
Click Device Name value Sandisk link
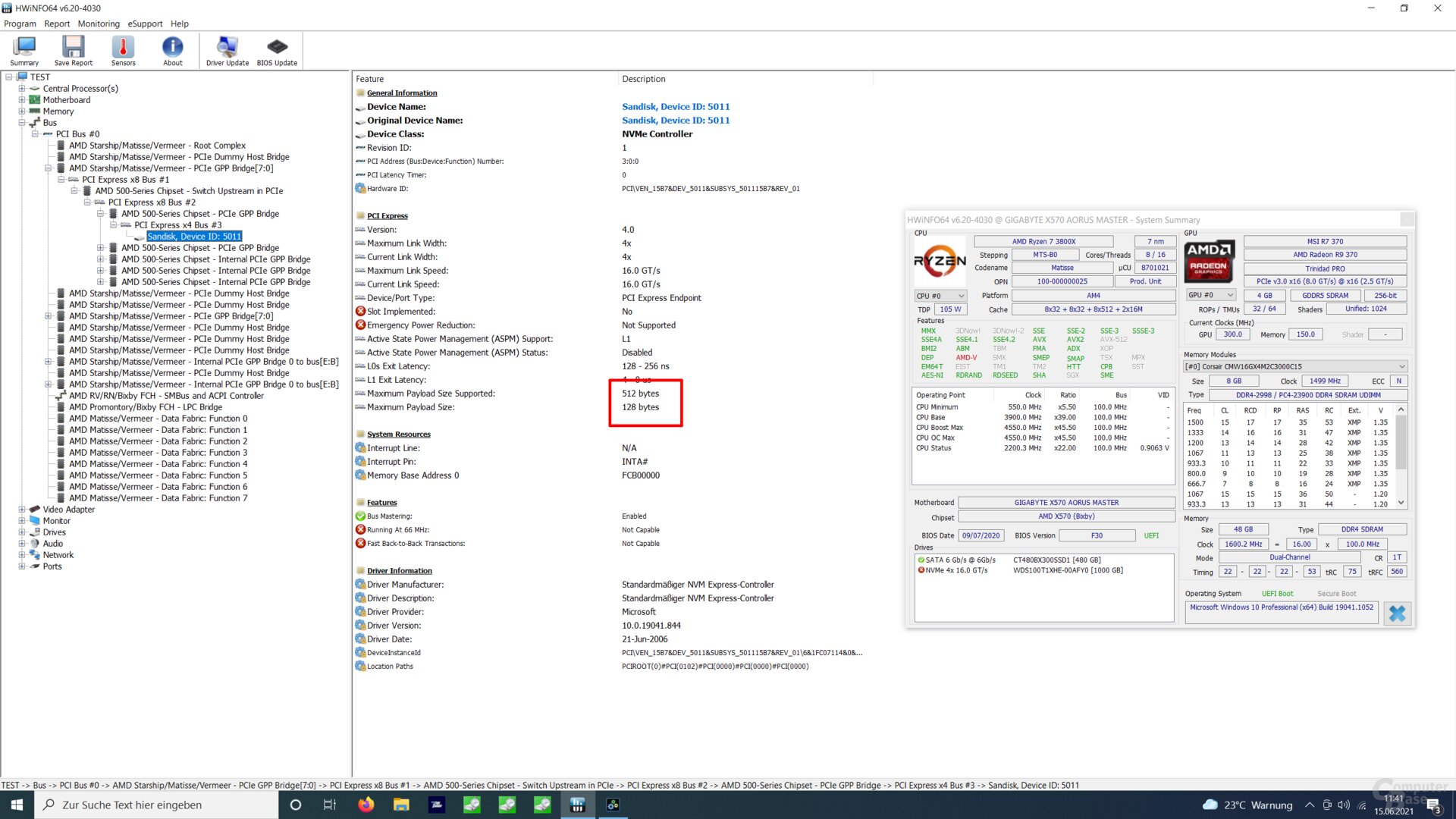676,107
